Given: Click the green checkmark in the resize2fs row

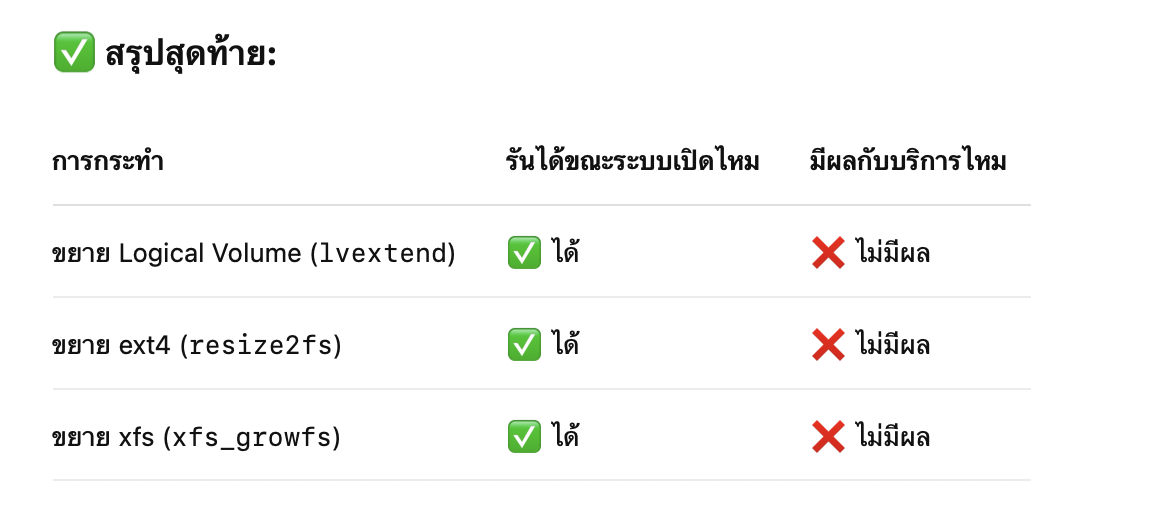Looking at the screenshot, I should (524, 345).
